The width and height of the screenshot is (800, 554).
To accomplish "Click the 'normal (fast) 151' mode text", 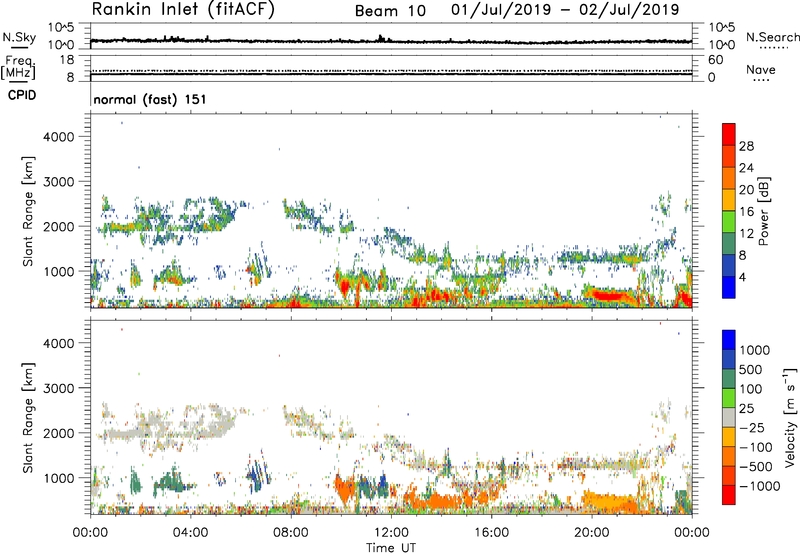I will click(x=150, y=99).
